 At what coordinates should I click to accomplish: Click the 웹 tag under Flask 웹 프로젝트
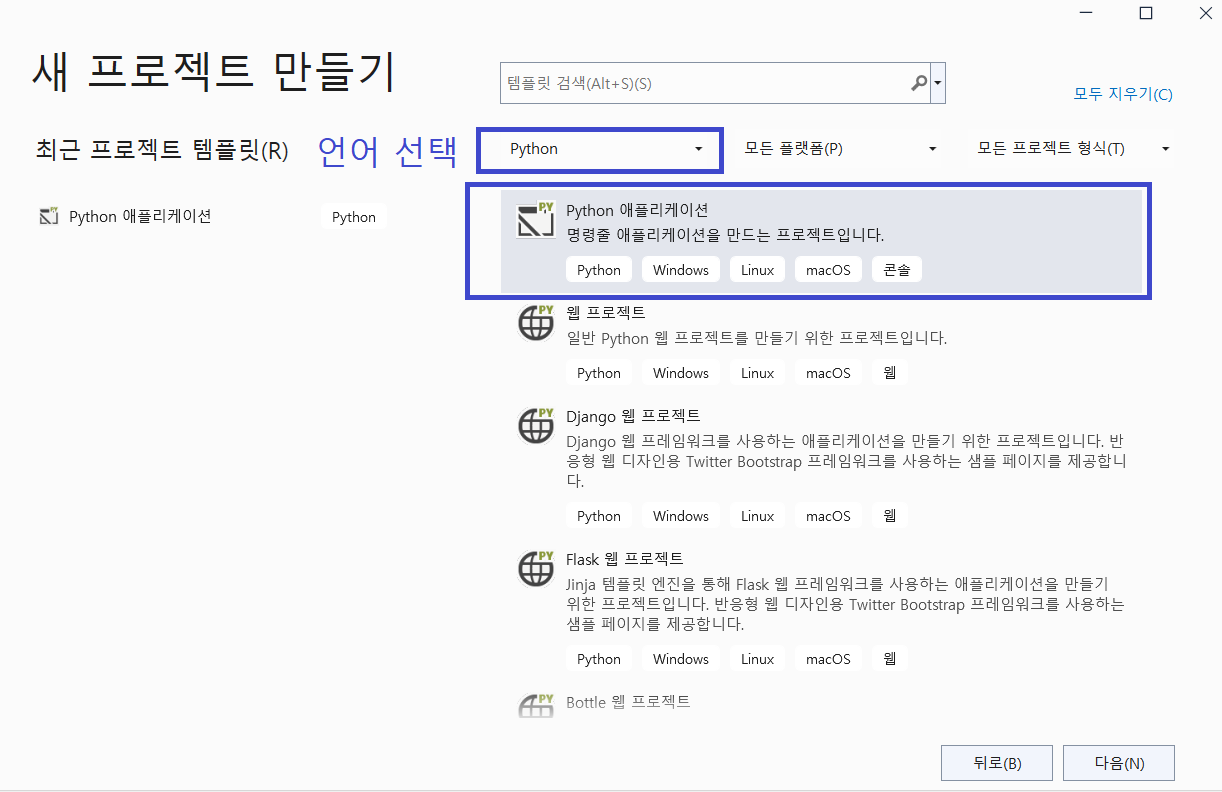coord(890,659)
